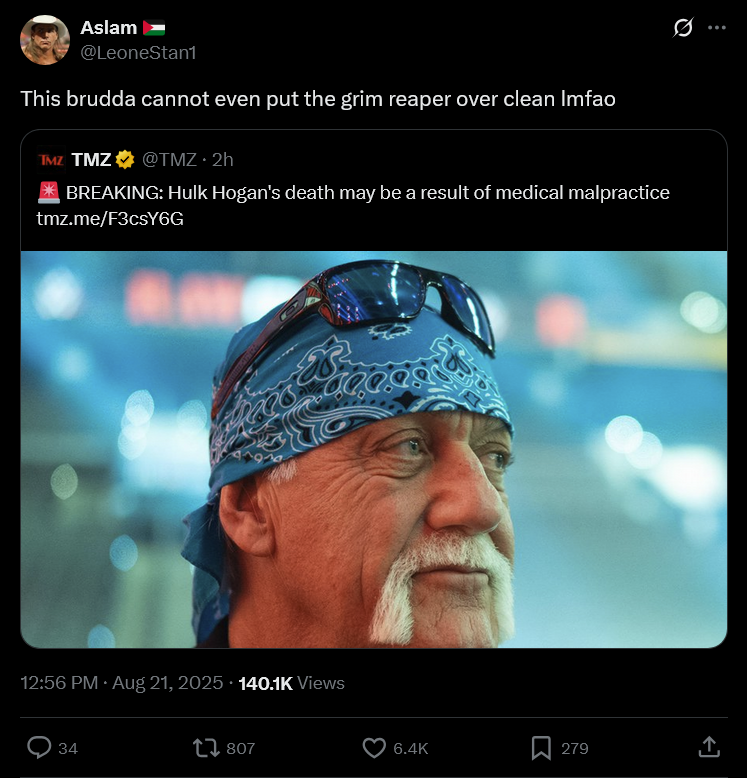Image resolution: width=747 pixels, height=778 pixels.
Task: Open the tmz.me/F3csY6G link
Action: [x=110, y=218]
